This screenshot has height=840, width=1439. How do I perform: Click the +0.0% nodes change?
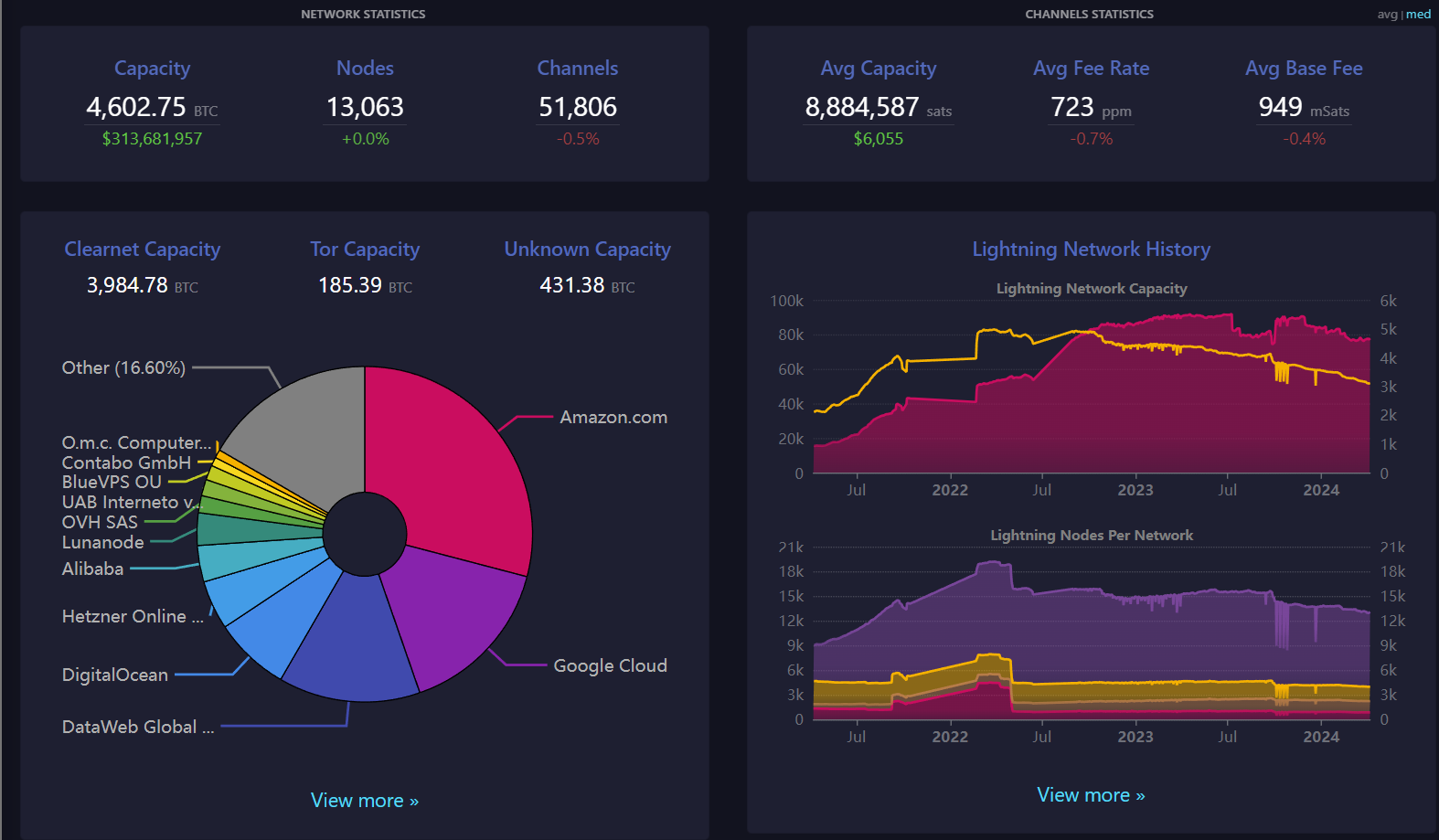pyautogui.click(x=365, y=139)
